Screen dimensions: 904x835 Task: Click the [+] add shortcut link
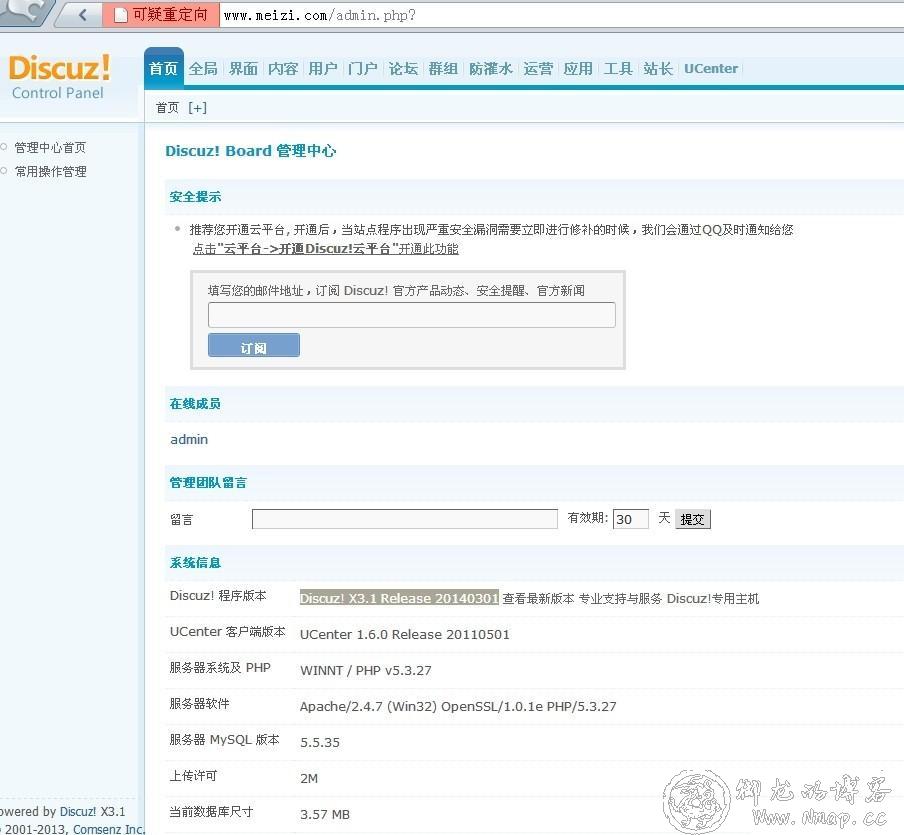coord(197,108)
